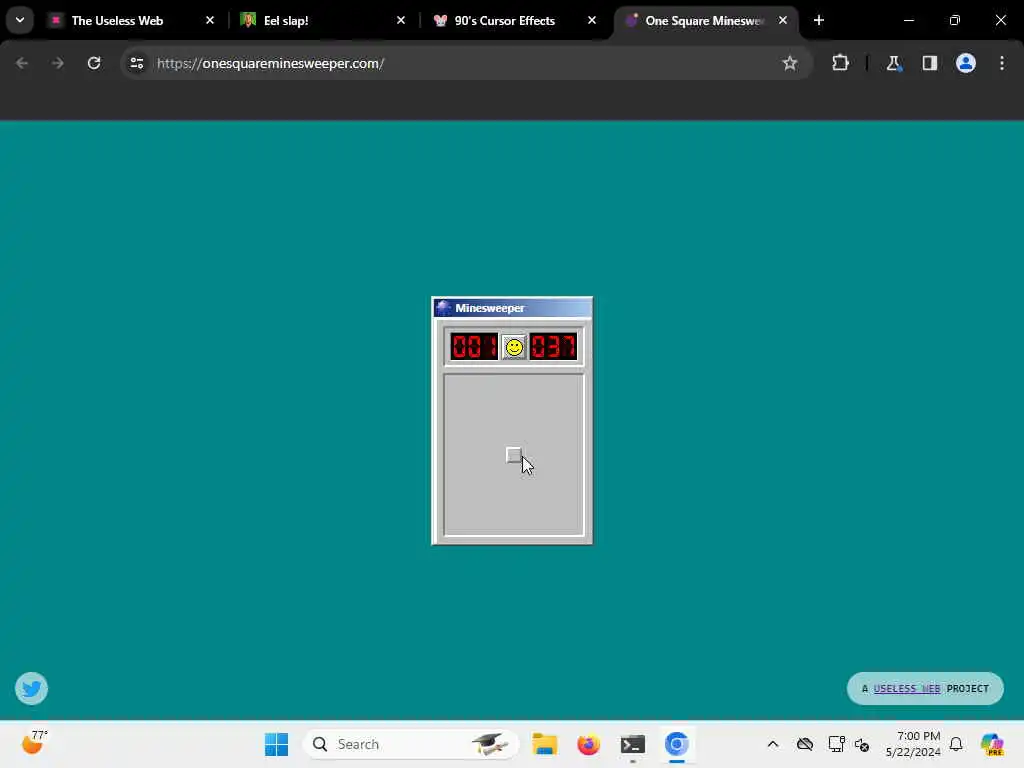Click the Minesweeper title bar text

[490, 308]
